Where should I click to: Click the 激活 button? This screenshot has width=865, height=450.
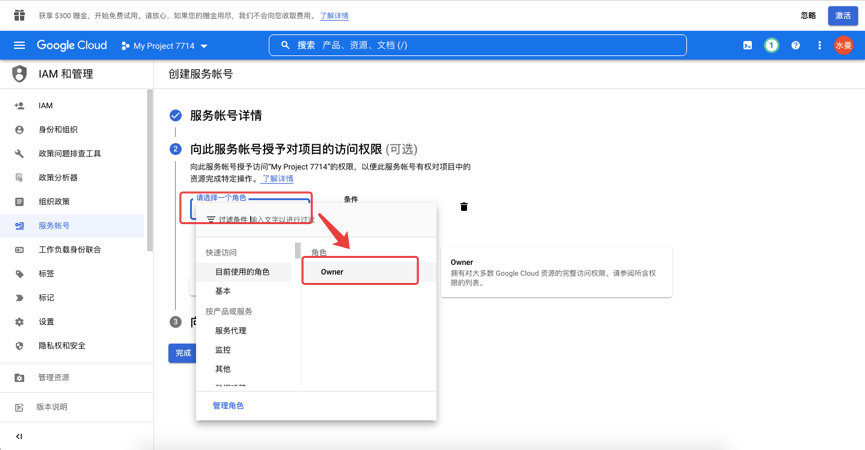[842, 15]
